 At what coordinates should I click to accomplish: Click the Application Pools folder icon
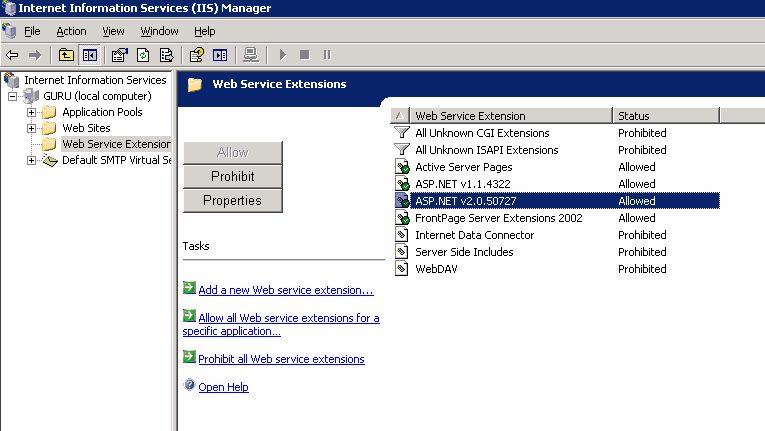coord(49,113)
